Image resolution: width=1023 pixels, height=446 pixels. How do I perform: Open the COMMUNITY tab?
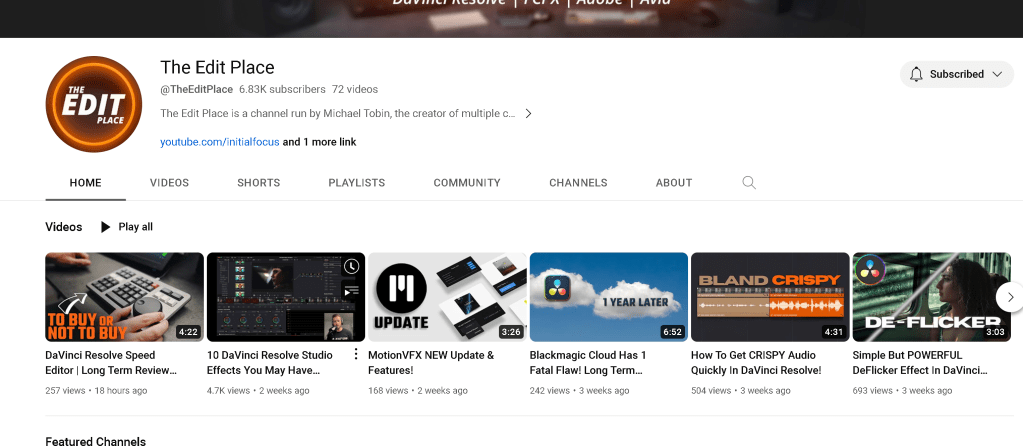pyautogui.click(x=467, y=183)
